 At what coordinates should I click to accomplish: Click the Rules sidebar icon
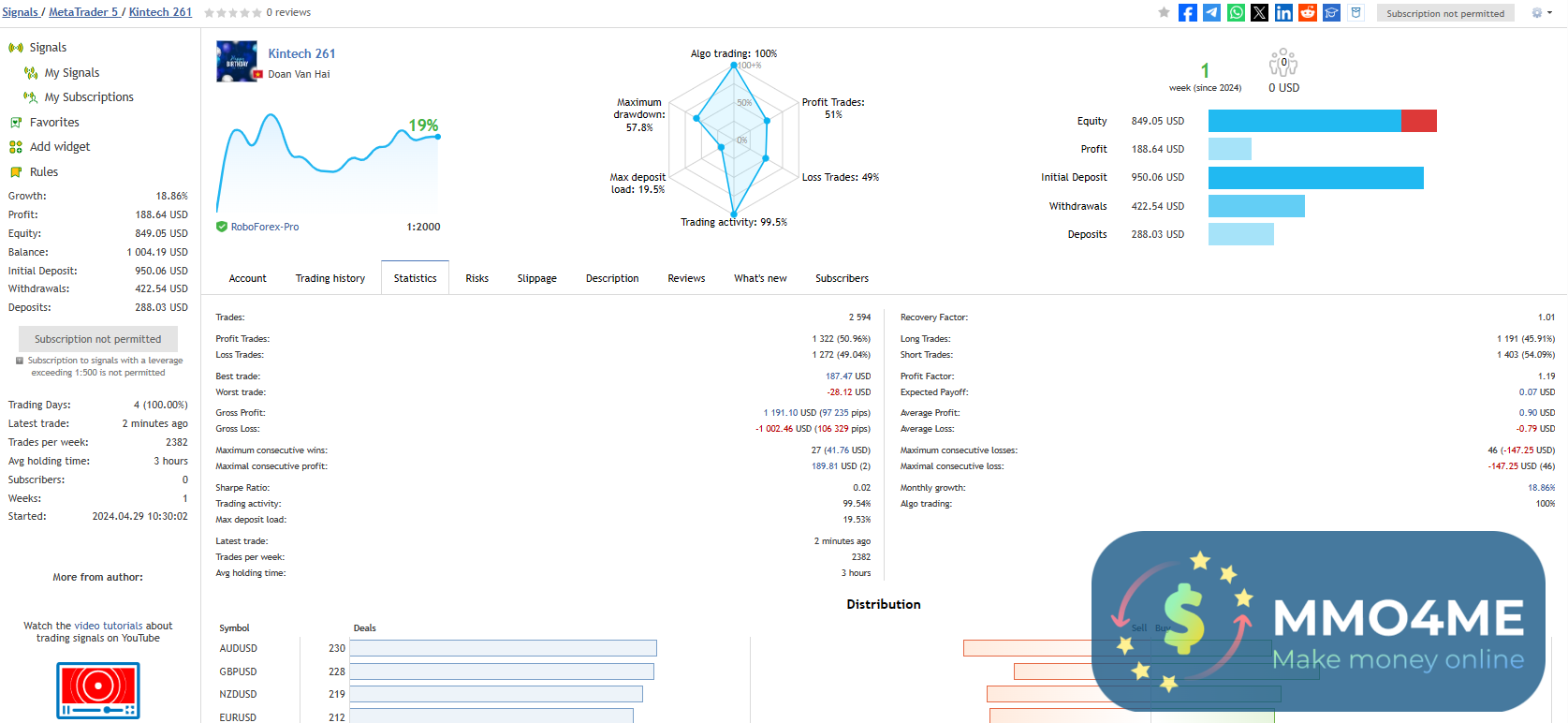point(16,172)
